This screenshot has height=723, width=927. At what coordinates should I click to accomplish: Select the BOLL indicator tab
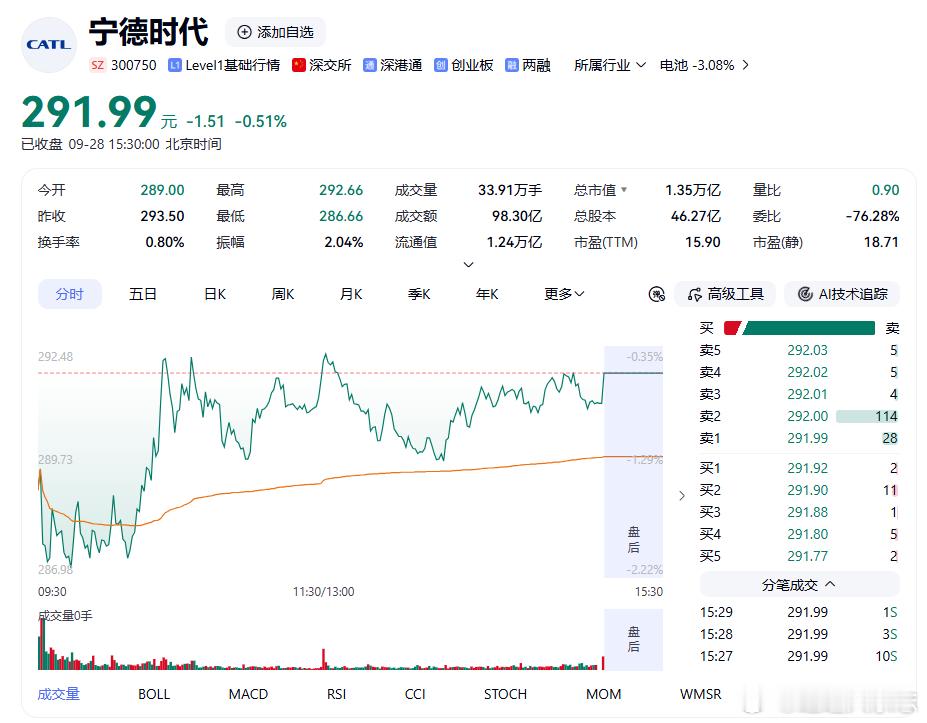[x=154, y=694]
